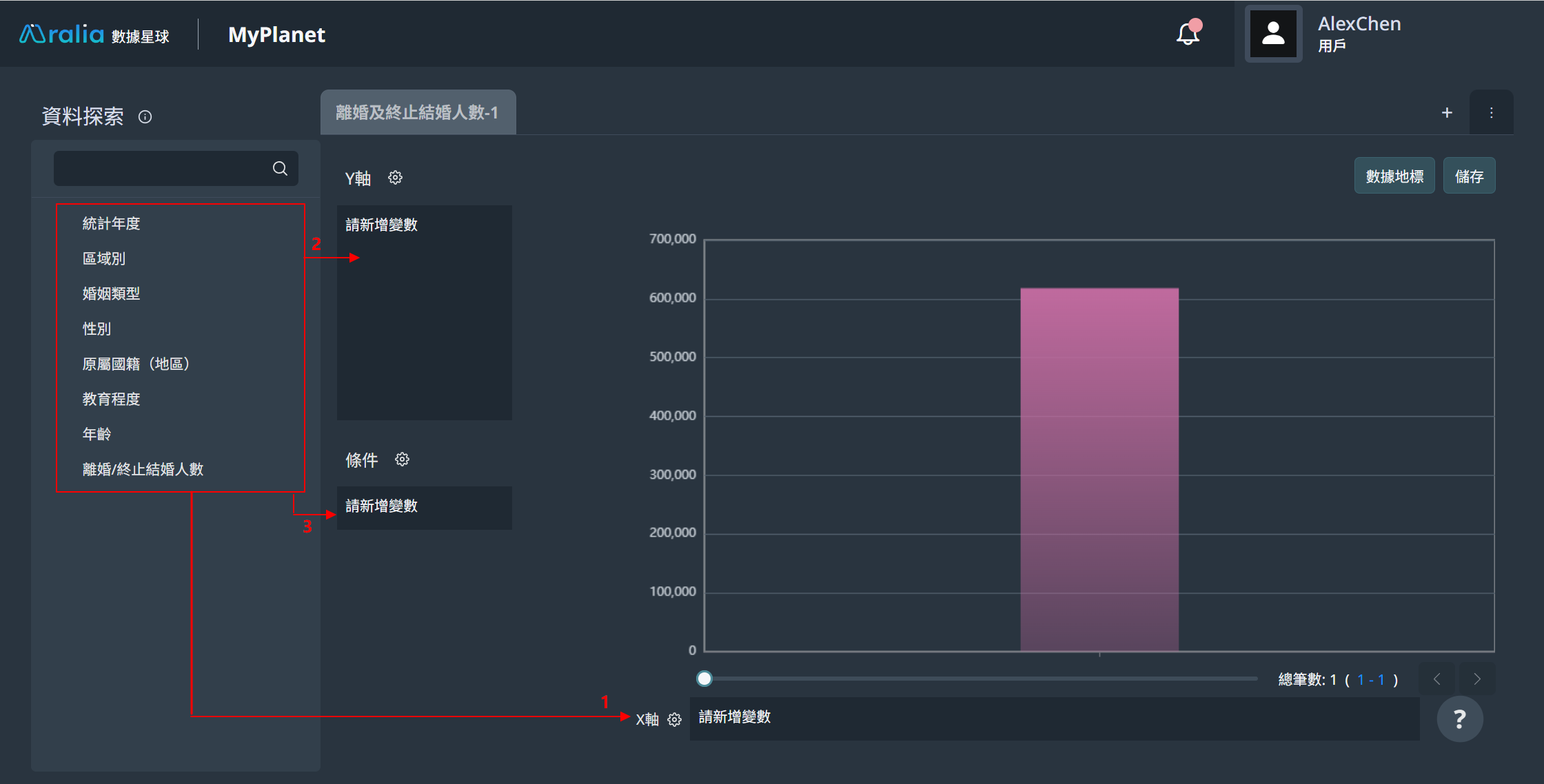Open Y軸 settings gear
1544x784 pixels.
point(395,178)
